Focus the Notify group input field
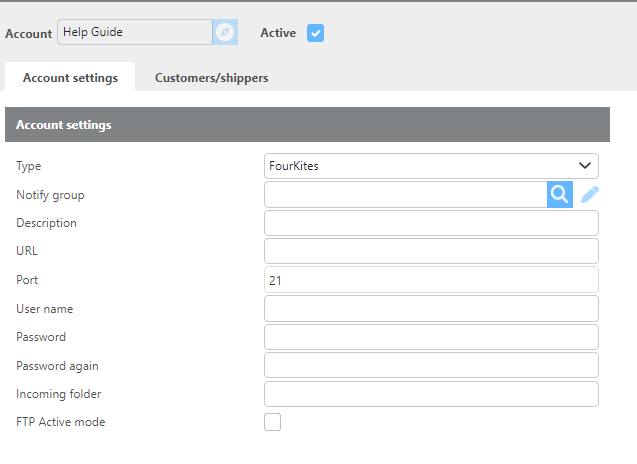The width and height of the screenshot is (637, 464). click(x=406, y=195)
